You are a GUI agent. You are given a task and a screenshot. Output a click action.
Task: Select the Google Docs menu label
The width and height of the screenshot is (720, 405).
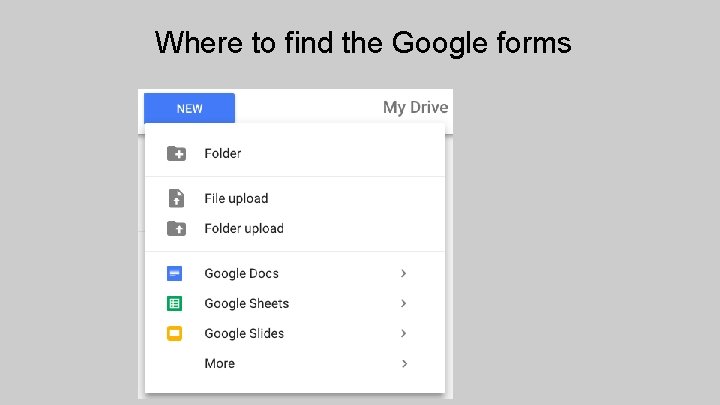[241, 273]
